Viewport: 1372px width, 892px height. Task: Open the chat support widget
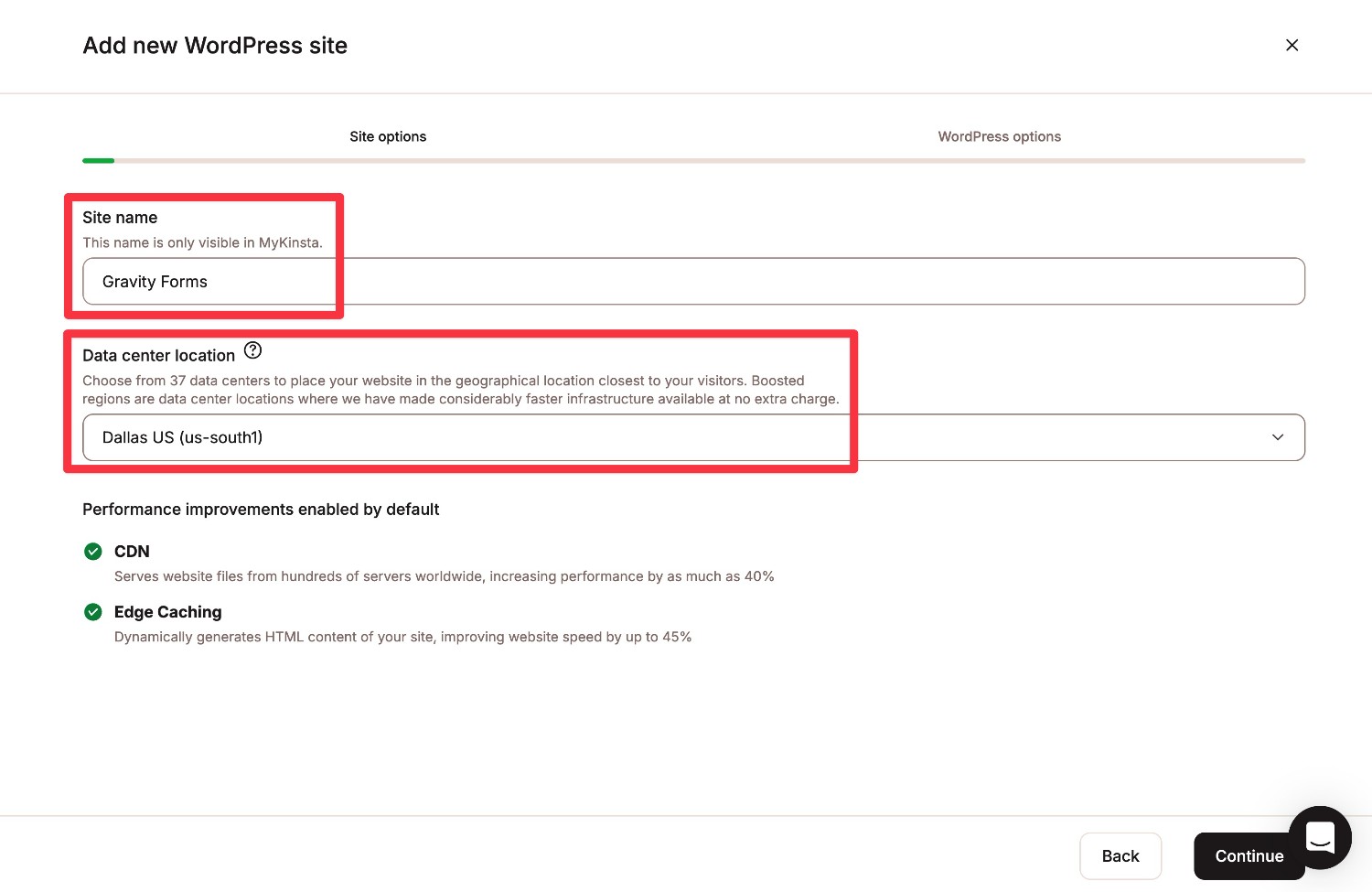click(x=1320, y=837)
